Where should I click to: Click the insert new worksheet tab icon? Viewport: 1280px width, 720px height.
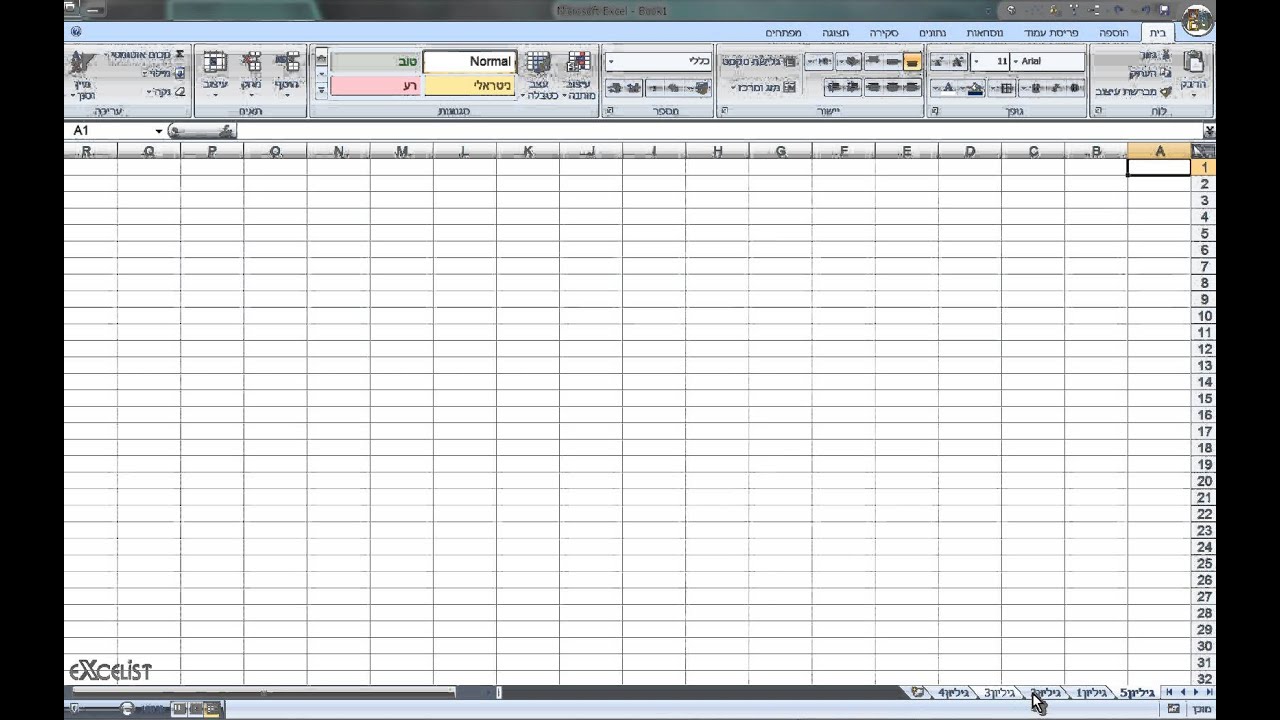click(x=917, y=692)
